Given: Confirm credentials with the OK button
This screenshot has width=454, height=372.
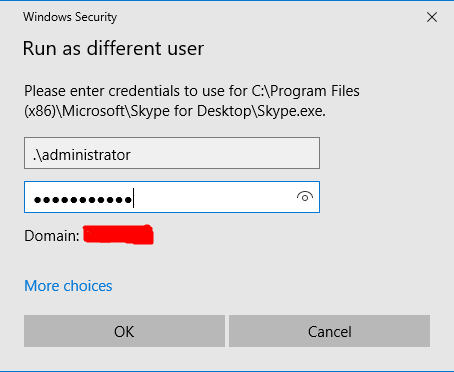Looking at the screenshot, I should pyautogui.click(x=124, y=331).
